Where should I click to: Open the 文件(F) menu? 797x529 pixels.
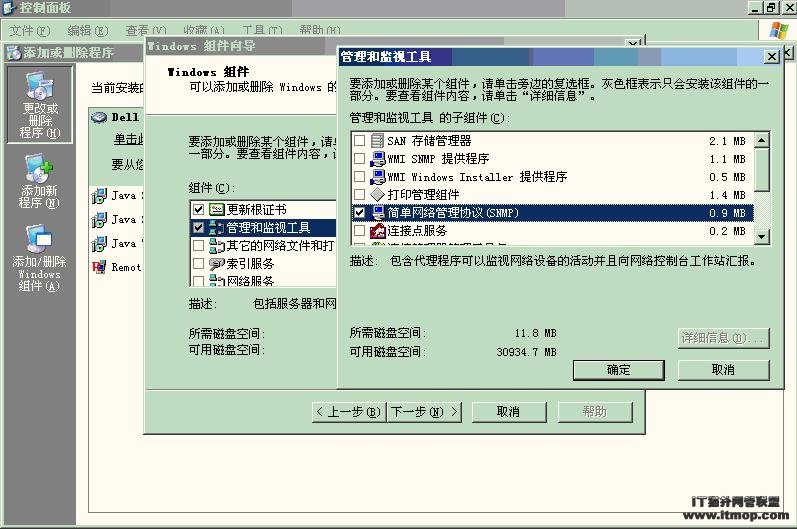[x=29, y=30]
